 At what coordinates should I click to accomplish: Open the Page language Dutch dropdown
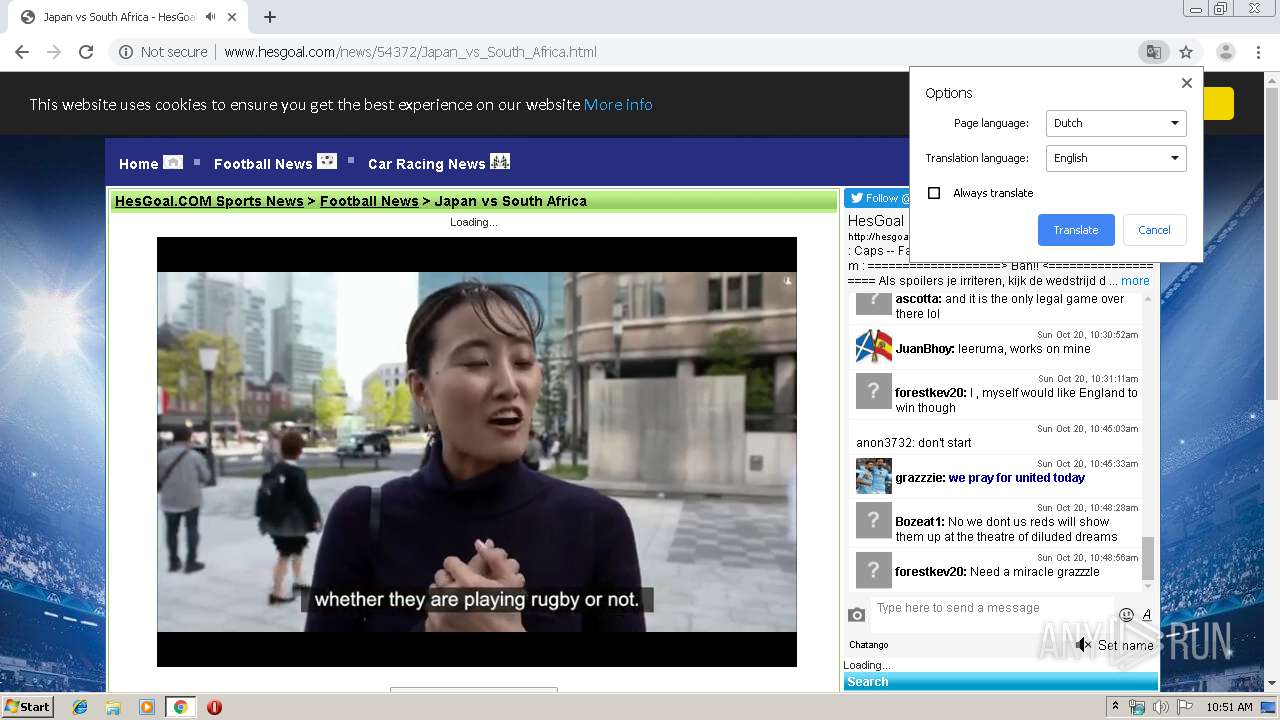pos(1116,123)
